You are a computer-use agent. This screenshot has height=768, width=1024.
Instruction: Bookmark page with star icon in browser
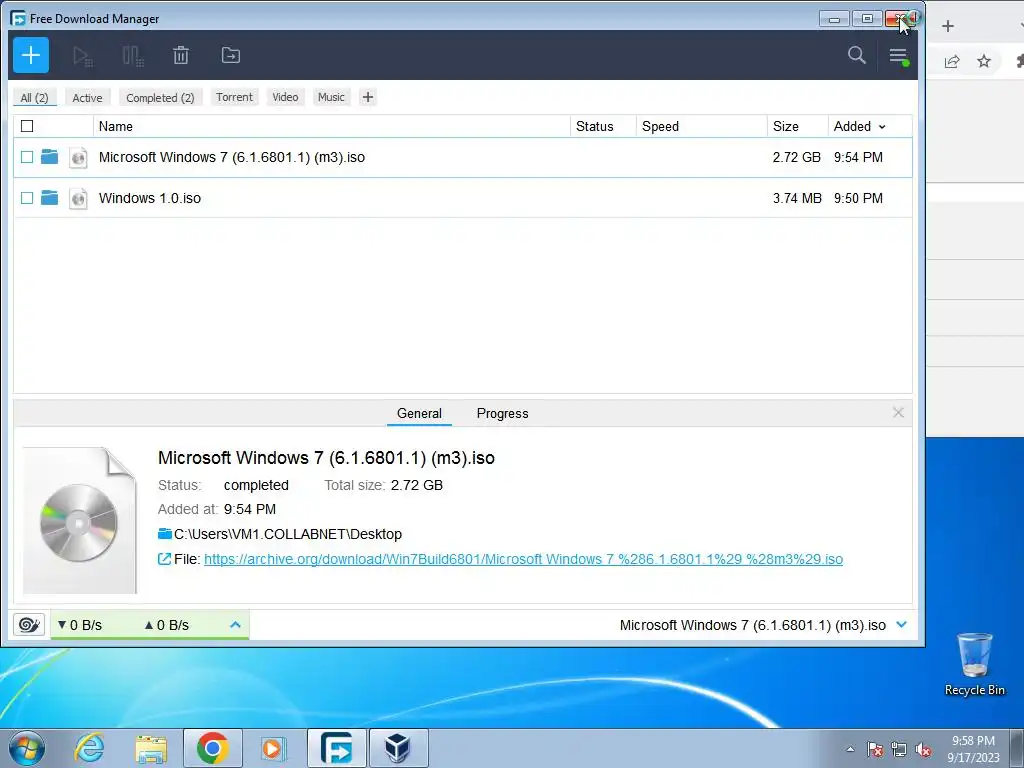[984, 61]
